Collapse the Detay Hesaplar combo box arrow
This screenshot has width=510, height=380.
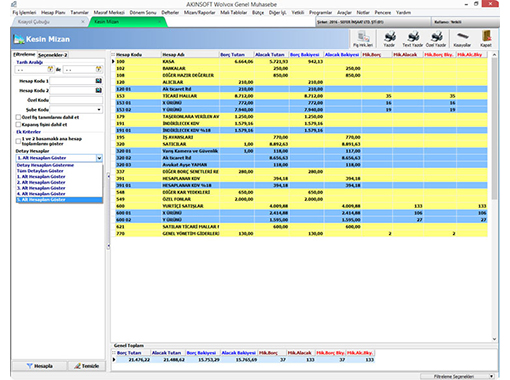[99, 158]
